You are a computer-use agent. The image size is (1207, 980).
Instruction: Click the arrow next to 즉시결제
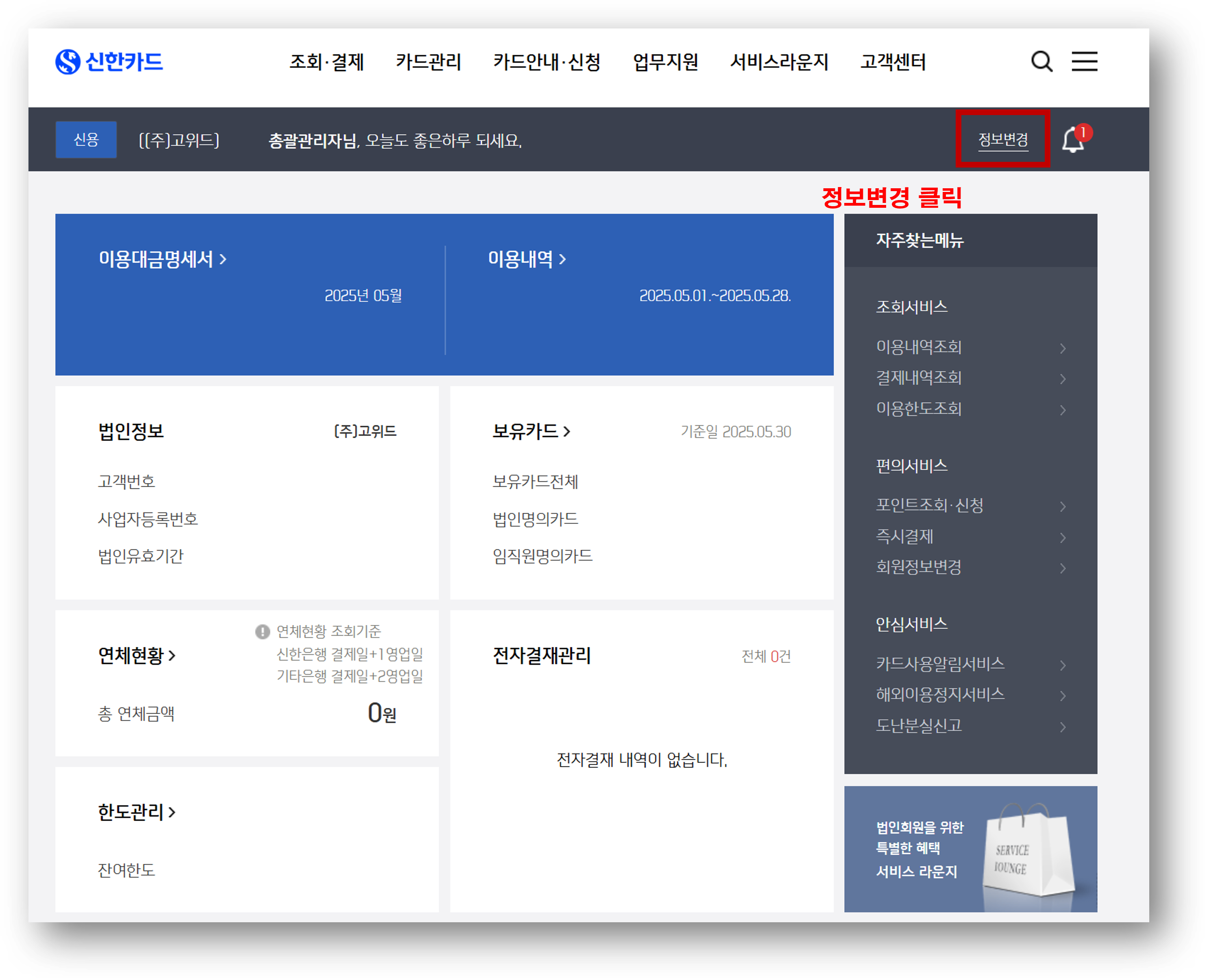[1063, 538]
